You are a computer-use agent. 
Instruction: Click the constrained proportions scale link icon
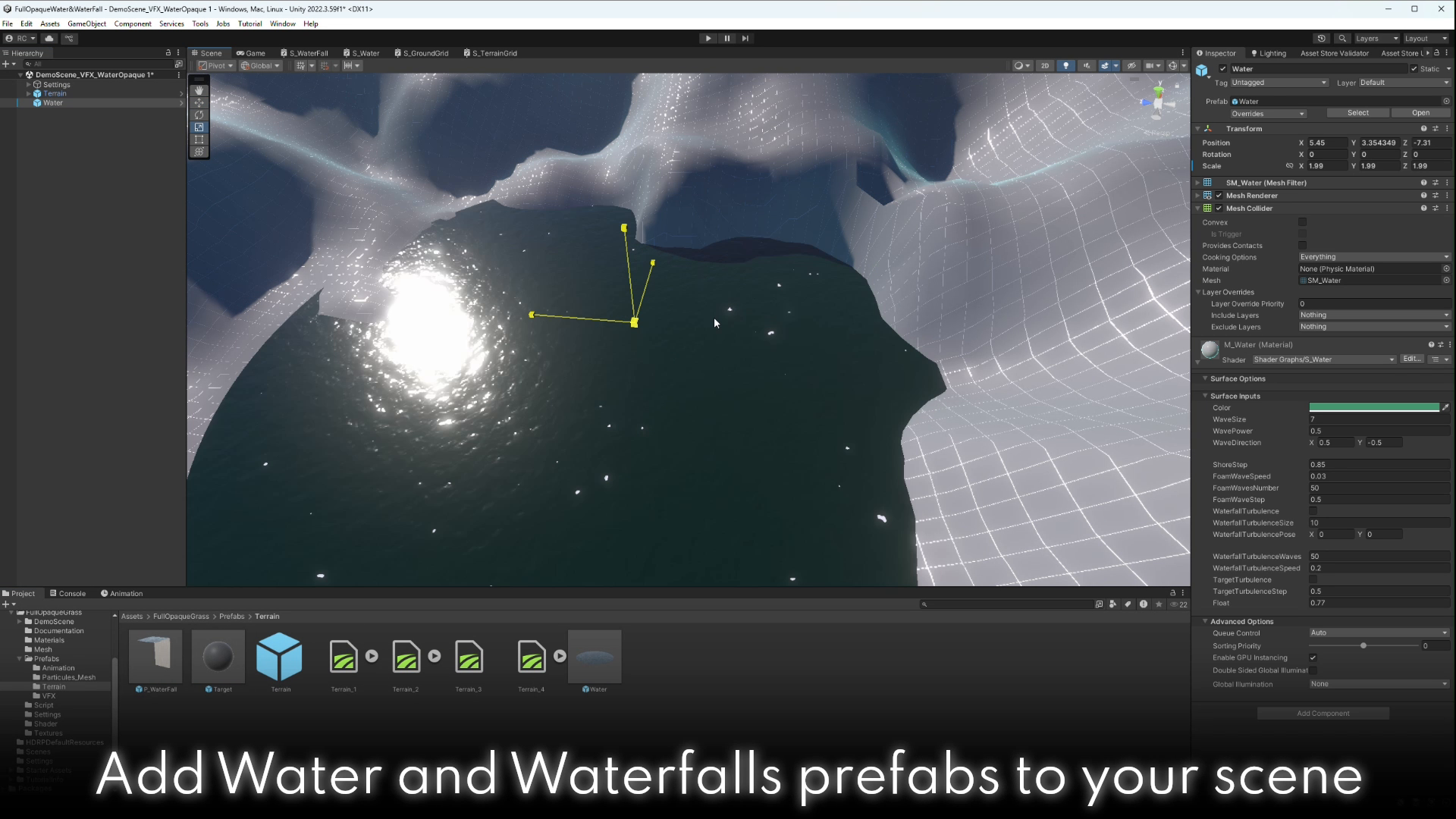click(1289, 166)
